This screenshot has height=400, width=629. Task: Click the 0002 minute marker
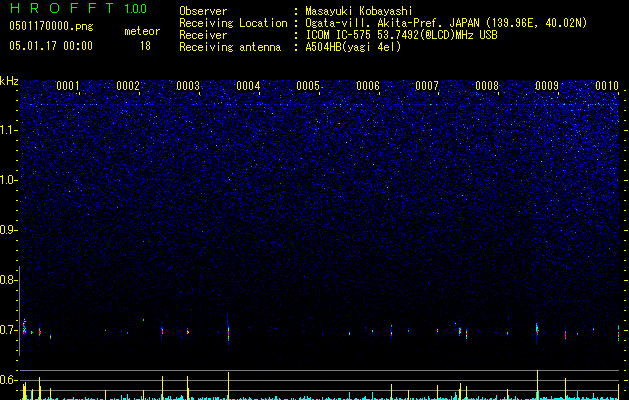[x=128, y=86]
